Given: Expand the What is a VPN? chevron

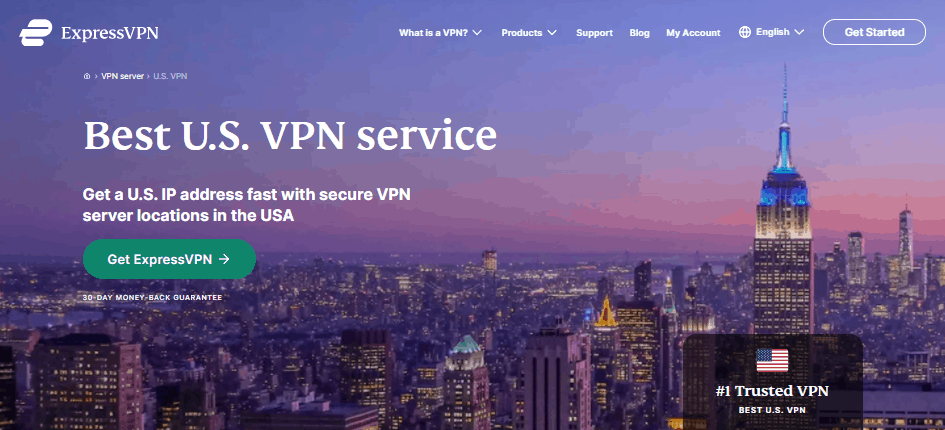Looking at the screenshot, I should (x=477, y=33).
